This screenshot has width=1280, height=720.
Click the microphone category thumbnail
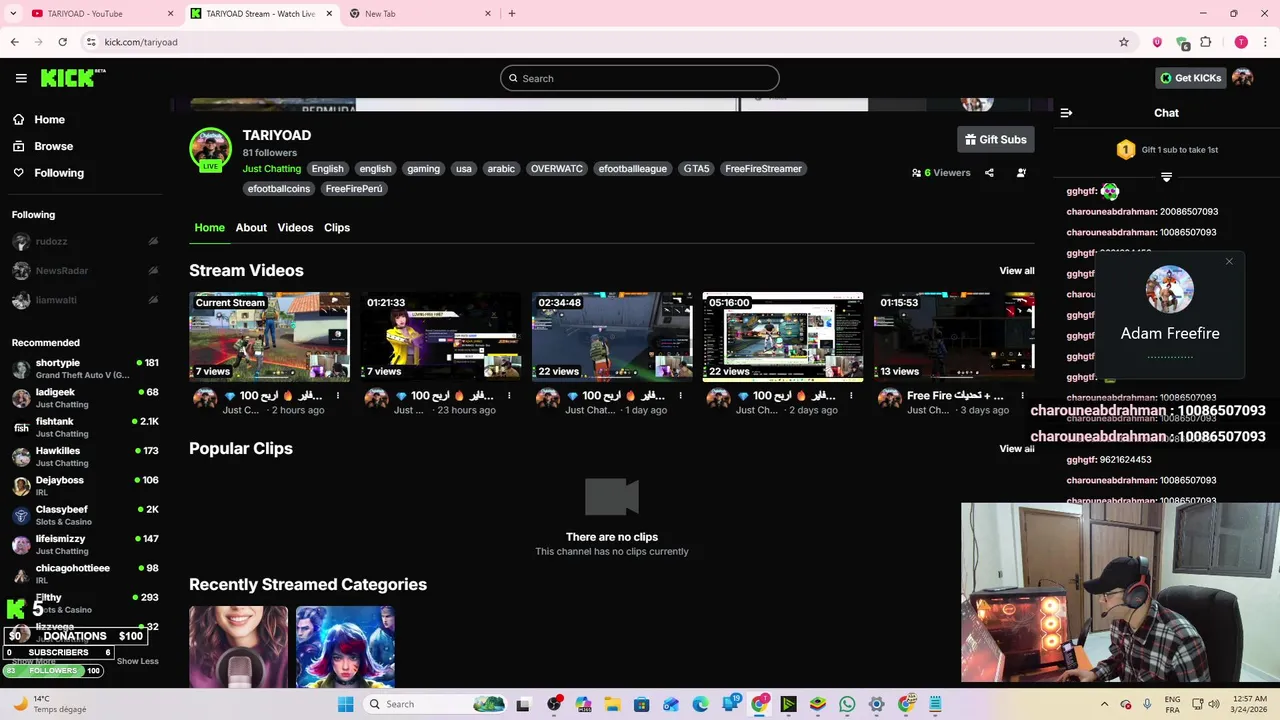(x=238, y=647)
